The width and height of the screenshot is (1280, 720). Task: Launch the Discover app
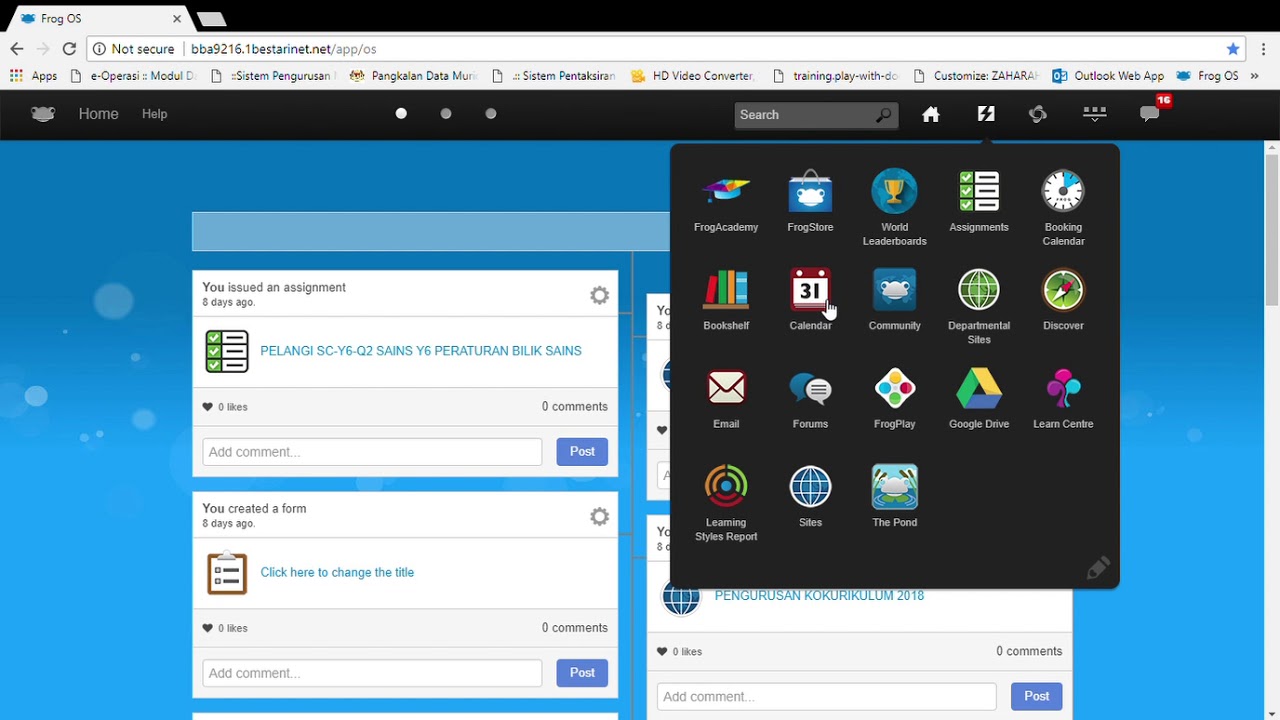[x=1063, y=300]
